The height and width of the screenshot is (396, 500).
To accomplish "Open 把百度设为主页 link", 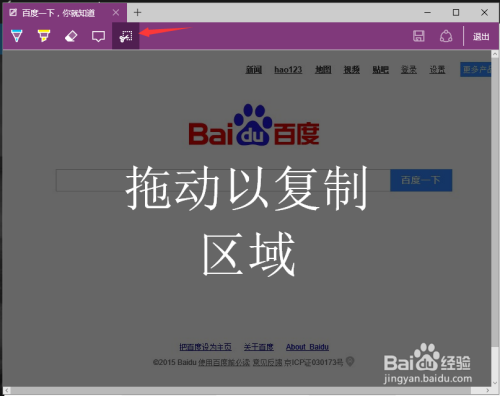I will coord(205,347).
